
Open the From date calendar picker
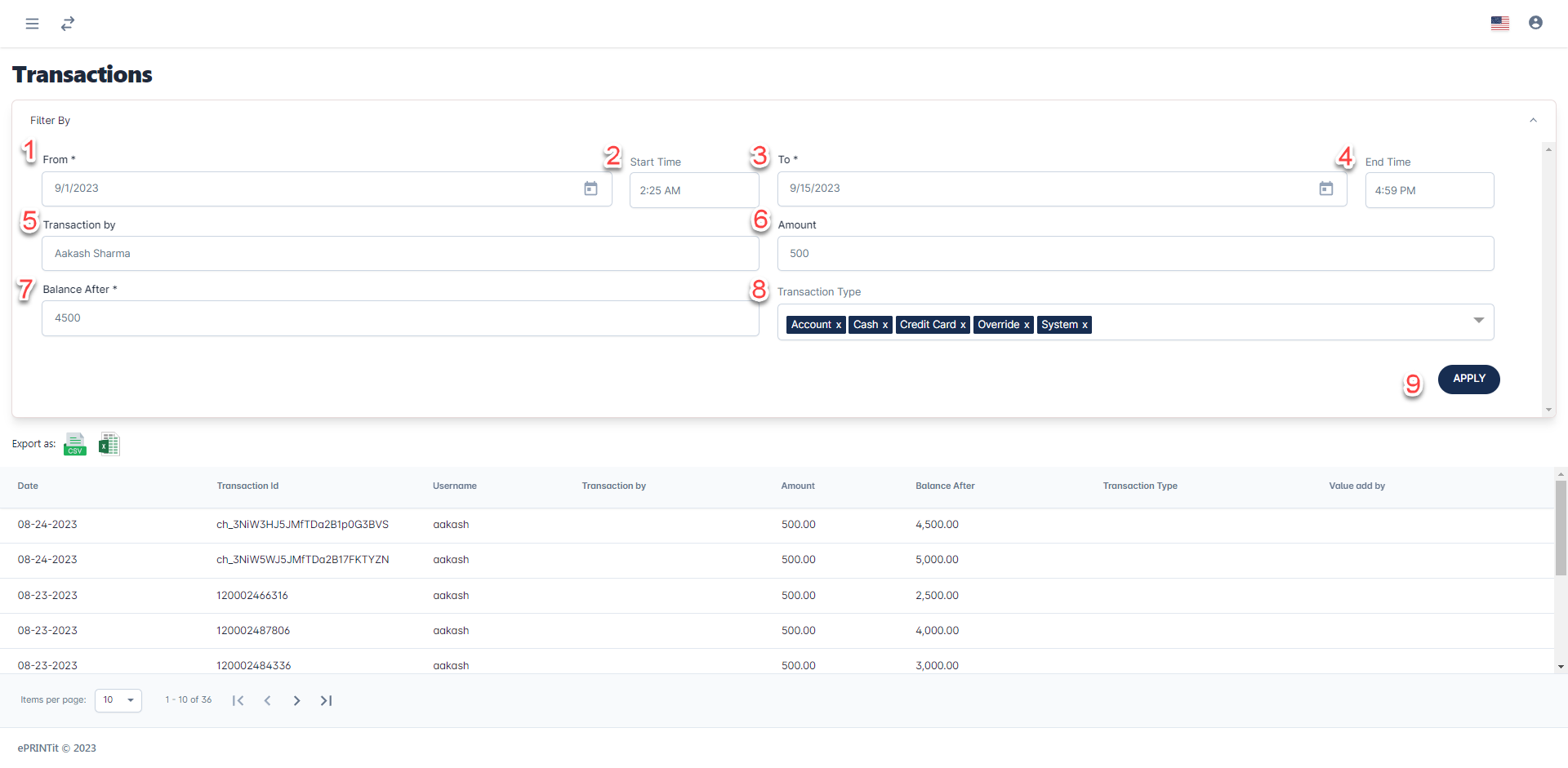pyautogui.click(x=590, y=189)
